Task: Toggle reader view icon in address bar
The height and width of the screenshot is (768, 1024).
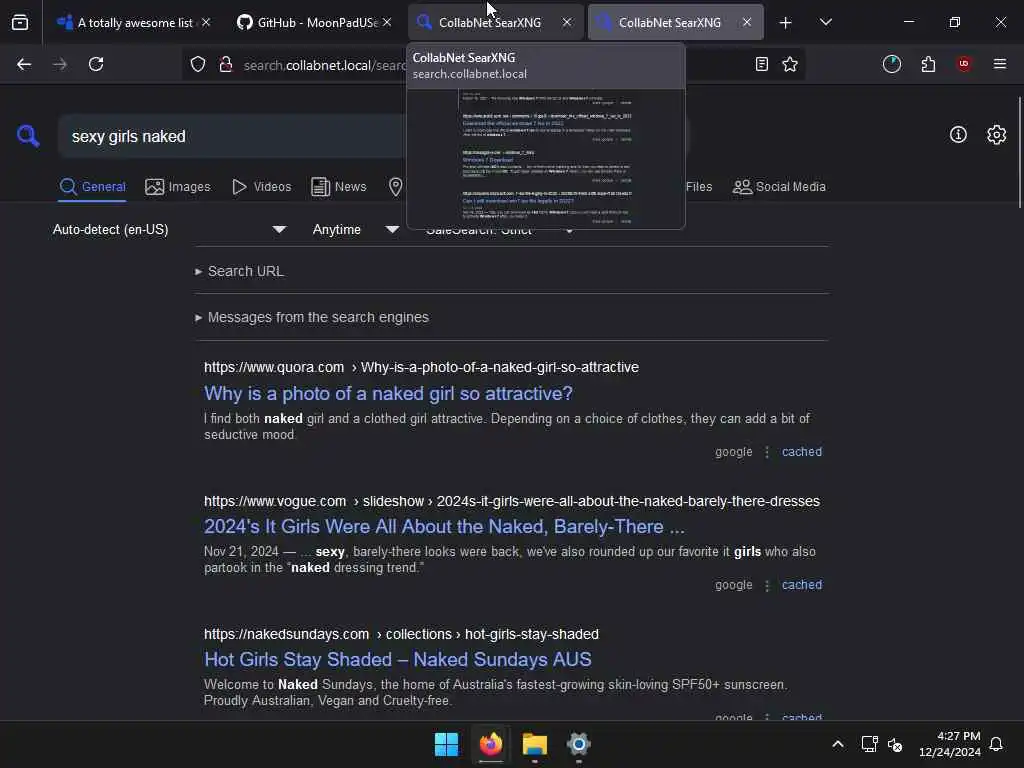Action: coord(761,64)
